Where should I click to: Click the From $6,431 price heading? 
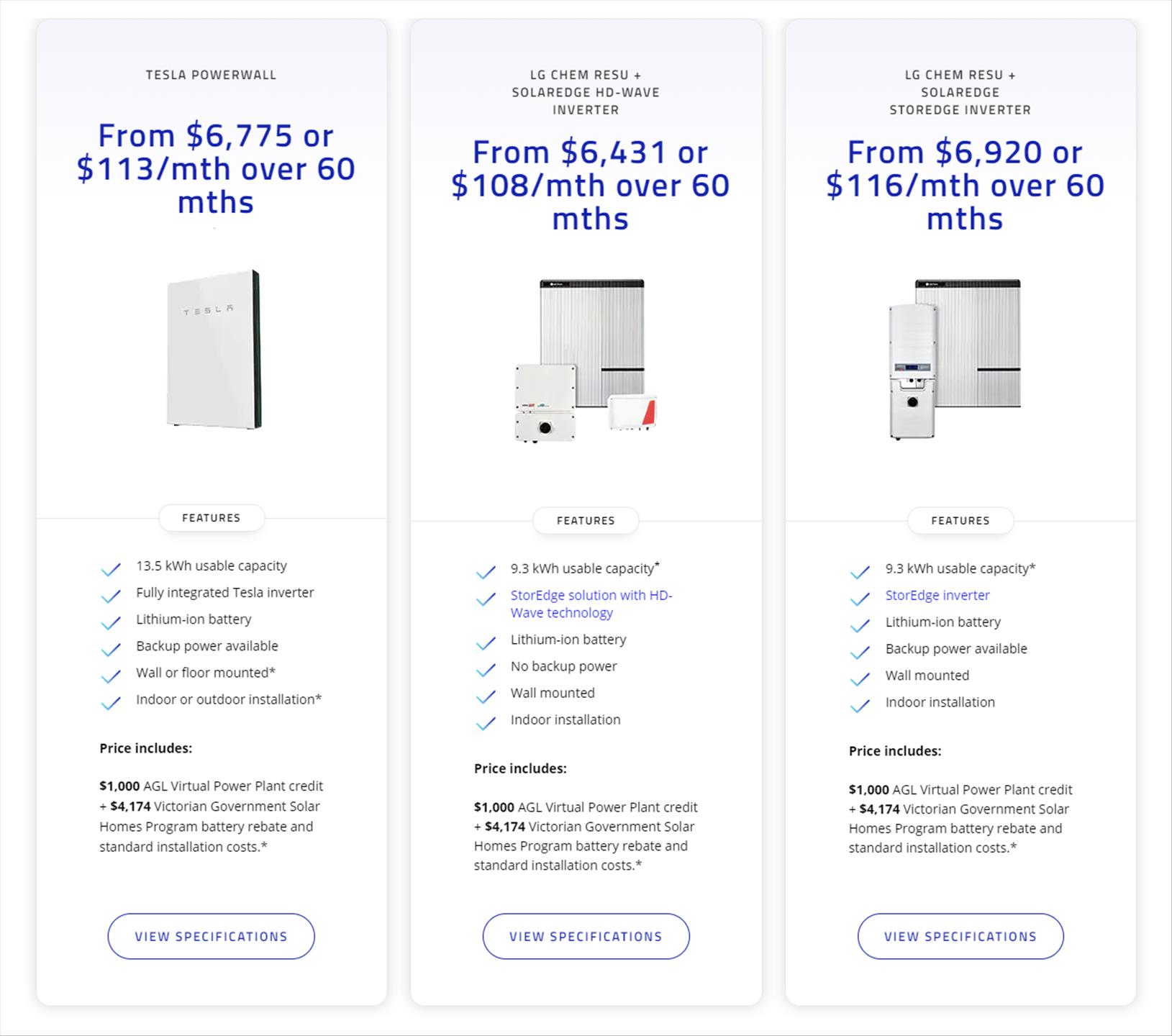coord(590,186)
